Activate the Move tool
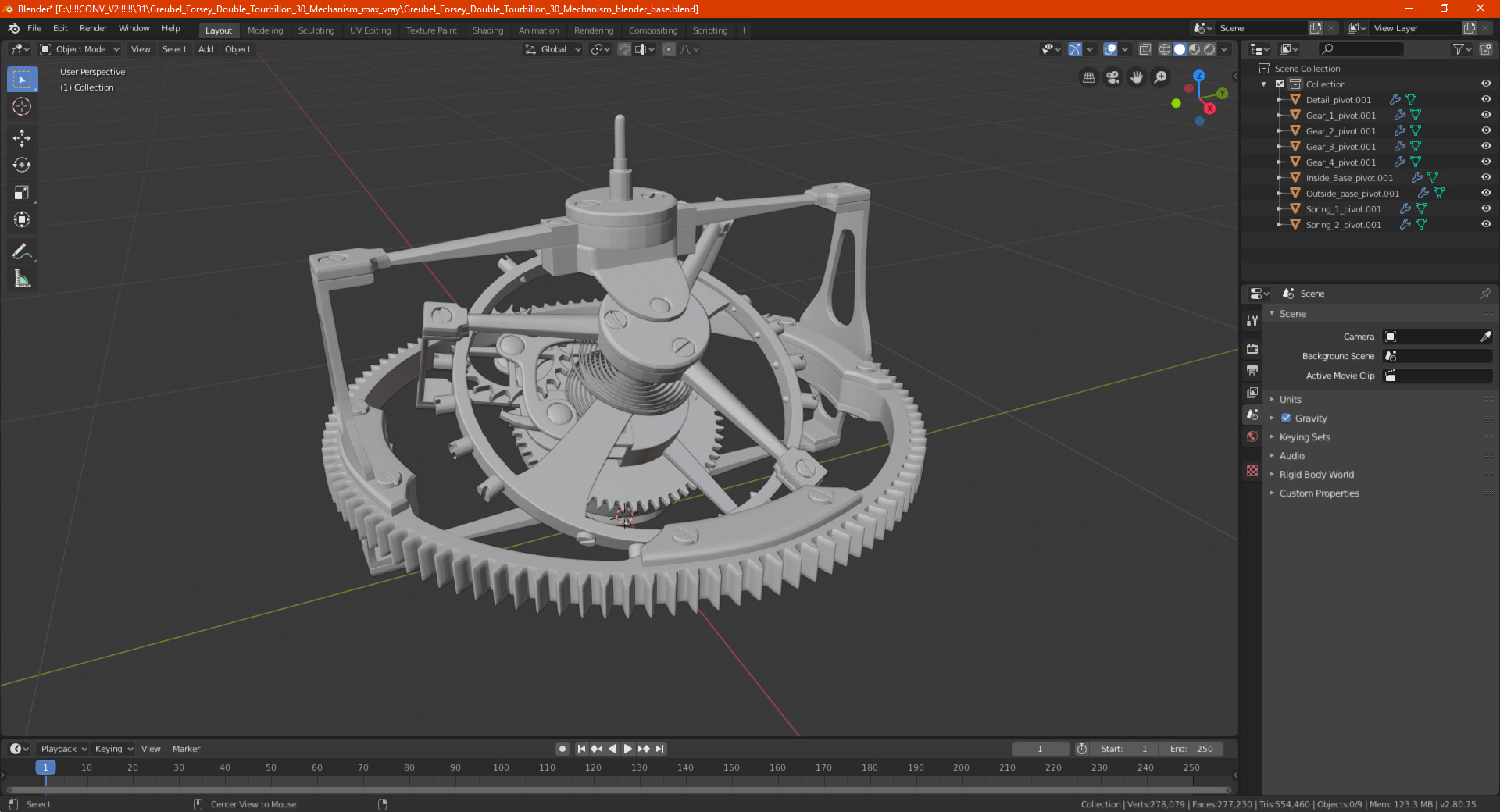1500x812 pixels. [x=22, y=138]
